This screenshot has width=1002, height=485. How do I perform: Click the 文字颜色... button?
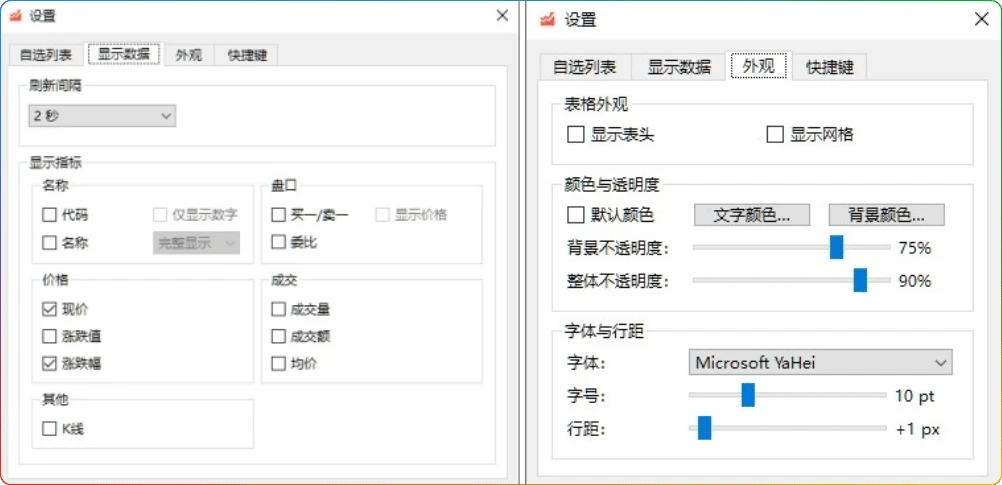pyautogui.click(x=752, y=215)
